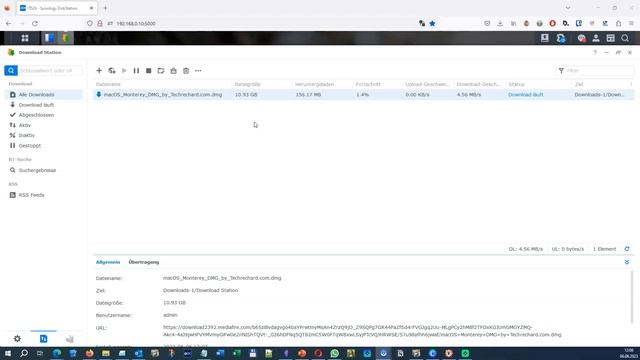Reload the browser page
Image resolution: width=640 pixels, height=360 pixels.
(35, 24)
